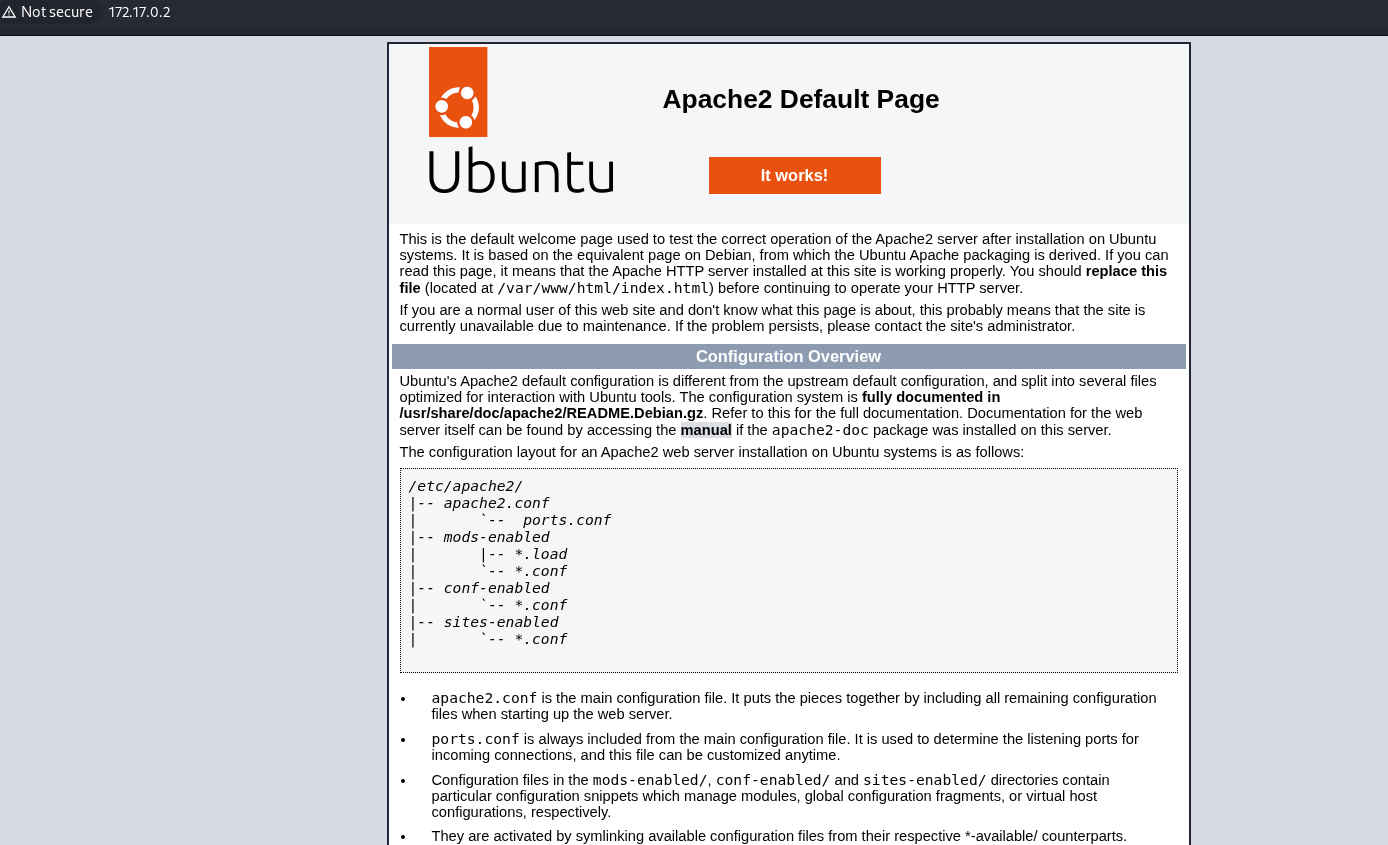This screenshot has height=845, width=1388.
Task: Click ports.conf at the start of the second bullet
Action: click(475, 739)
